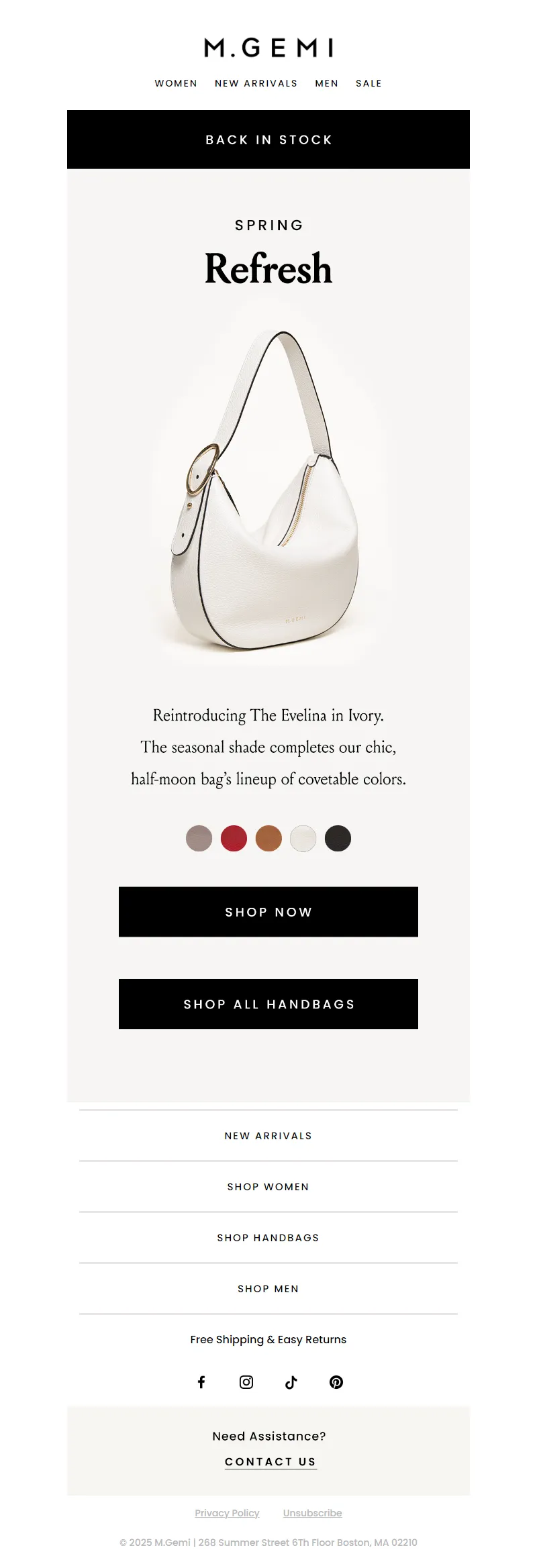Open the TikTok social icon

[x=291, y=1381]
